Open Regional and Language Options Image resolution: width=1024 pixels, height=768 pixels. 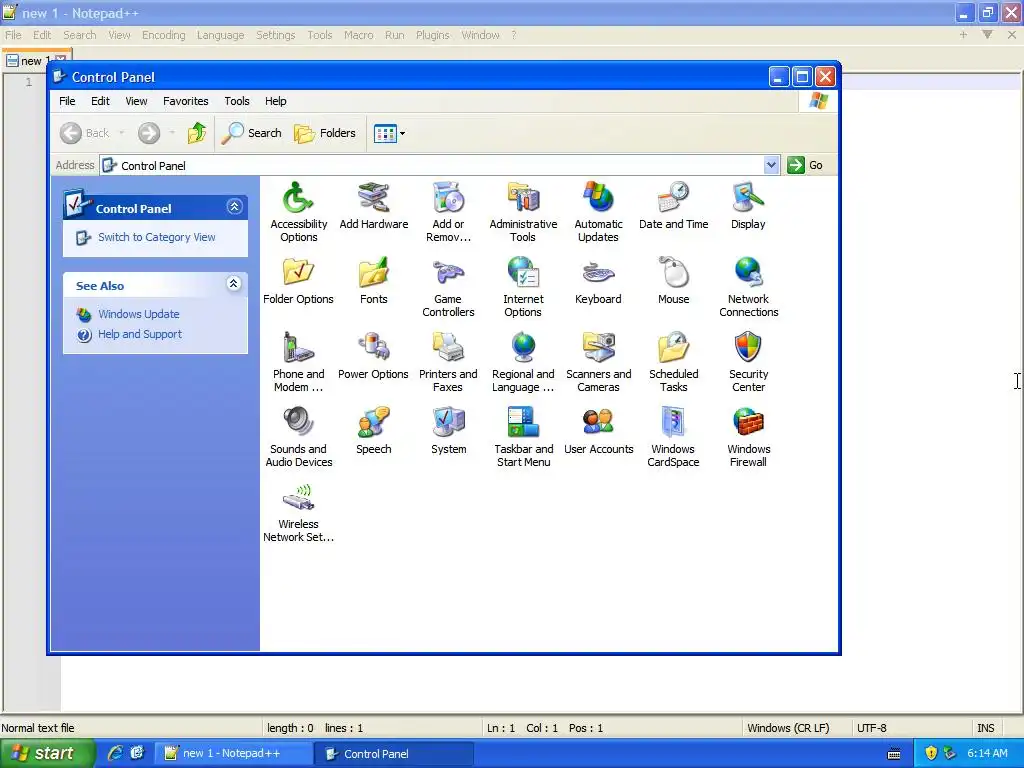point(523,361)
